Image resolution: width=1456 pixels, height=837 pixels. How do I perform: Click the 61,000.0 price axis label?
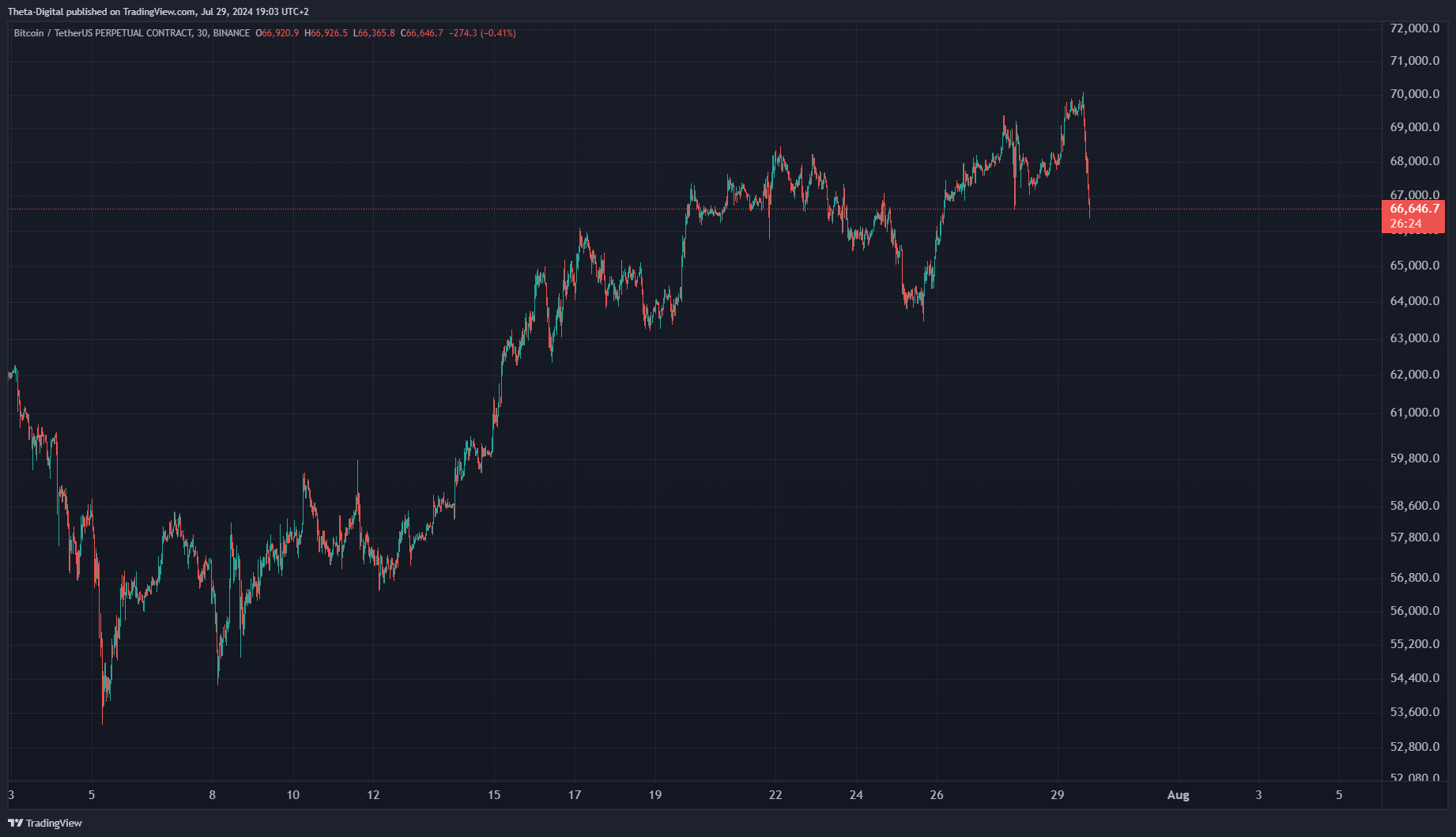click(x=1415, y=413)
